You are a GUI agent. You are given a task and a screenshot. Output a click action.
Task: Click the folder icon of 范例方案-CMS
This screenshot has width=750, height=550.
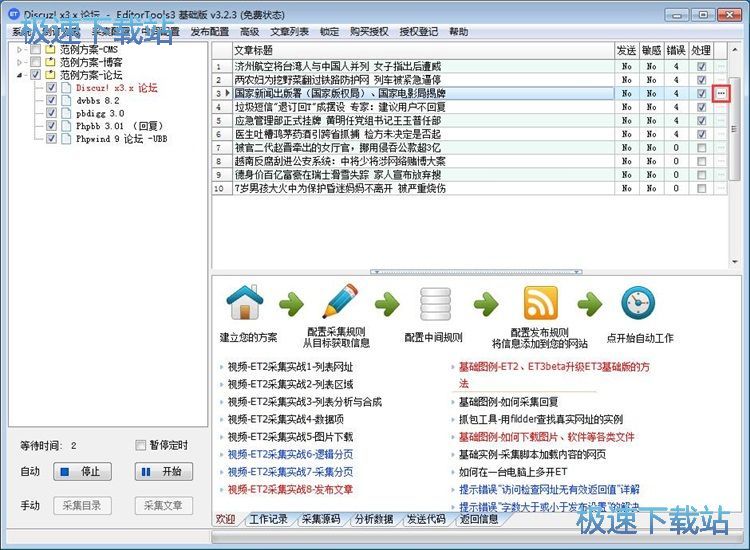point(50,49)
